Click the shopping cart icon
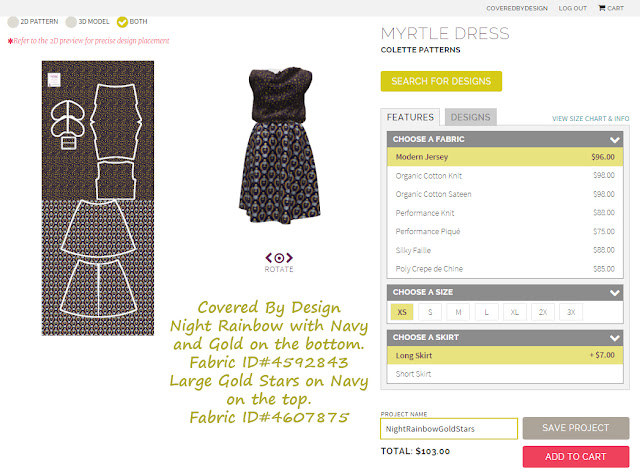The width and height of the screenshot is (640, 469). click(602, 8)
